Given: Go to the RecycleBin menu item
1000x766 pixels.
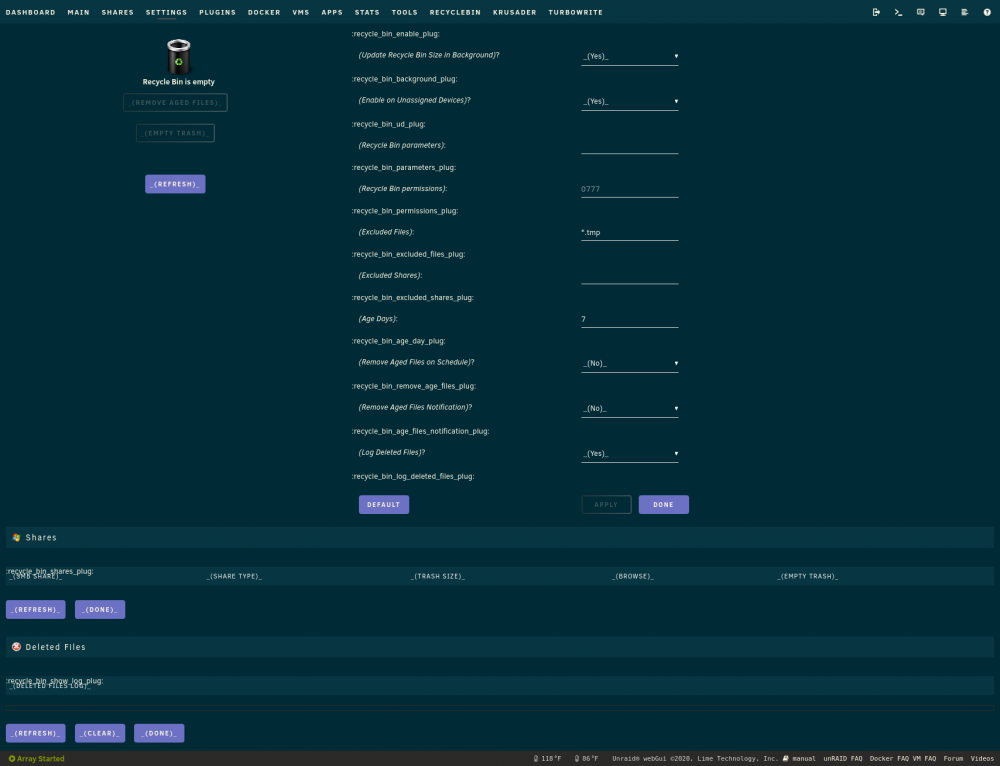Looking at the screenshot, I should (455, 12).
